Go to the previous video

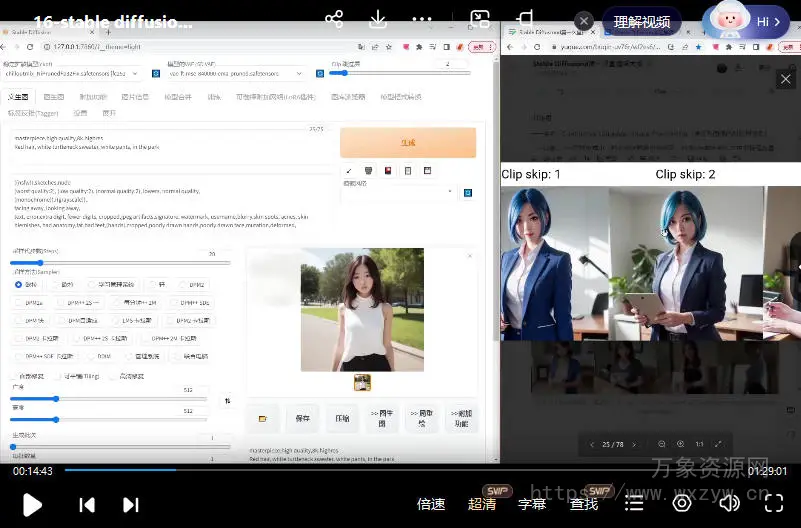coord(87,504)
